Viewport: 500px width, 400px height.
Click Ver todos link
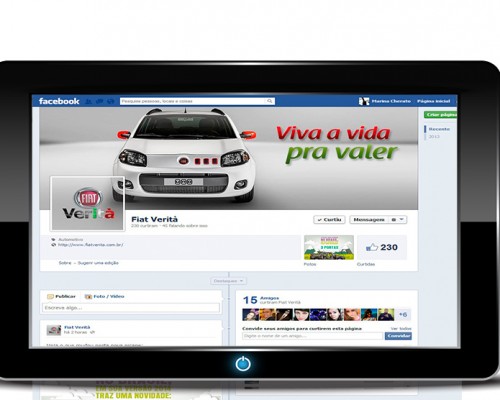(401, 329)
